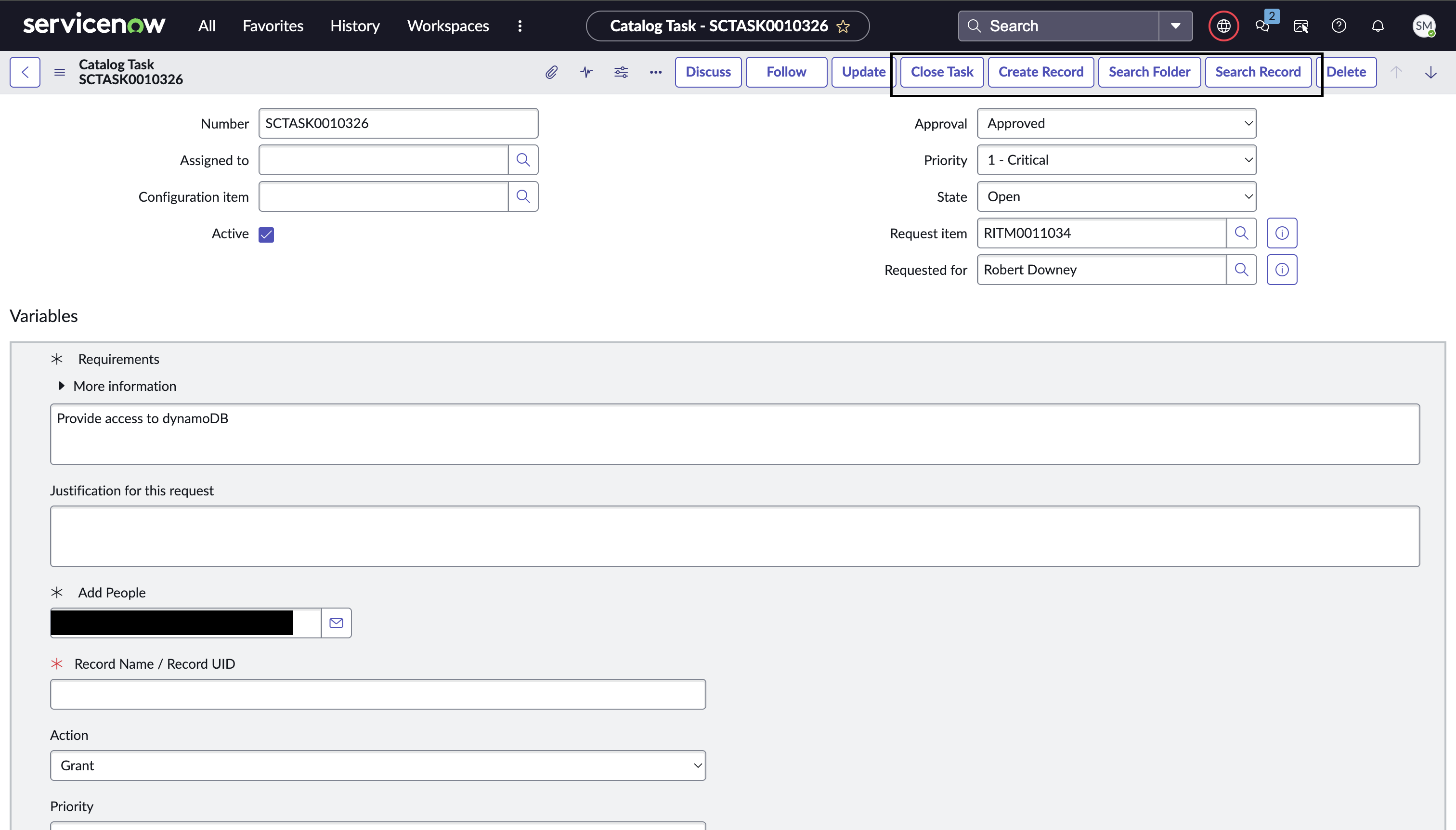Image resolution: width=1456 pixels, height=830 pixels.
Task: Show Request item info preview icon
Action: pyautogui.click(x=1282, y=233)
